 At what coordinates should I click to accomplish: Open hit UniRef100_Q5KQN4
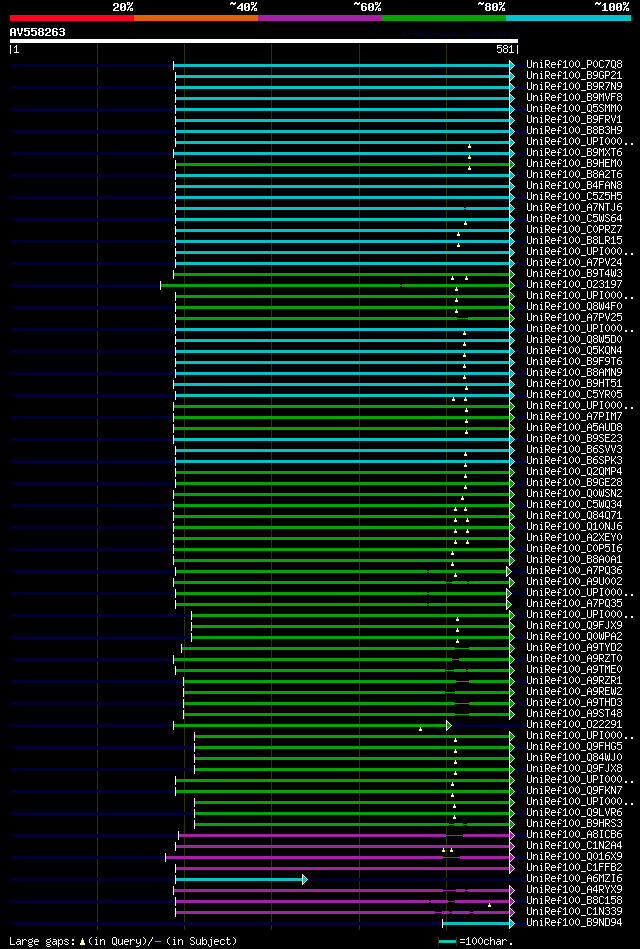[574, 351]
